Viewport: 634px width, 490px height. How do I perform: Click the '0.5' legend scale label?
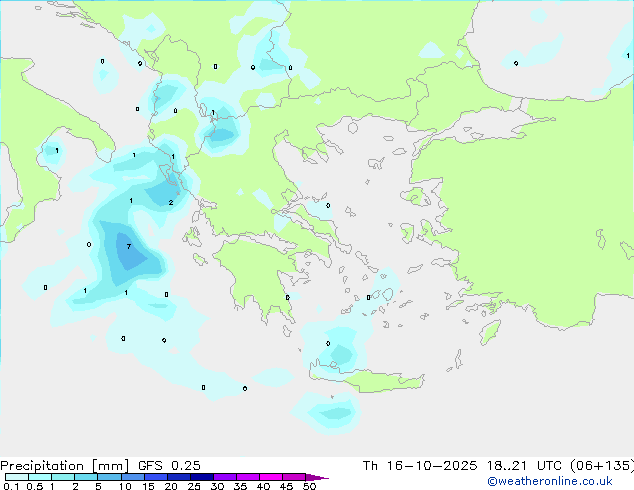[x=35, y=486]
